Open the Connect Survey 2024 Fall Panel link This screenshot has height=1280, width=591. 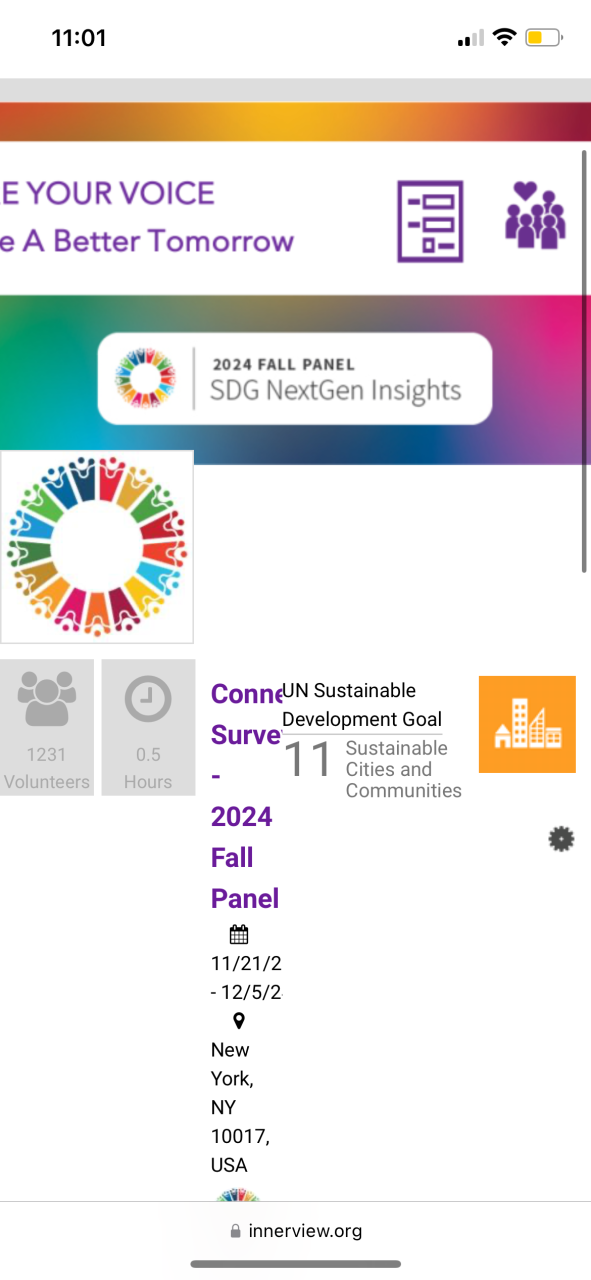click(x=246, y=796)
